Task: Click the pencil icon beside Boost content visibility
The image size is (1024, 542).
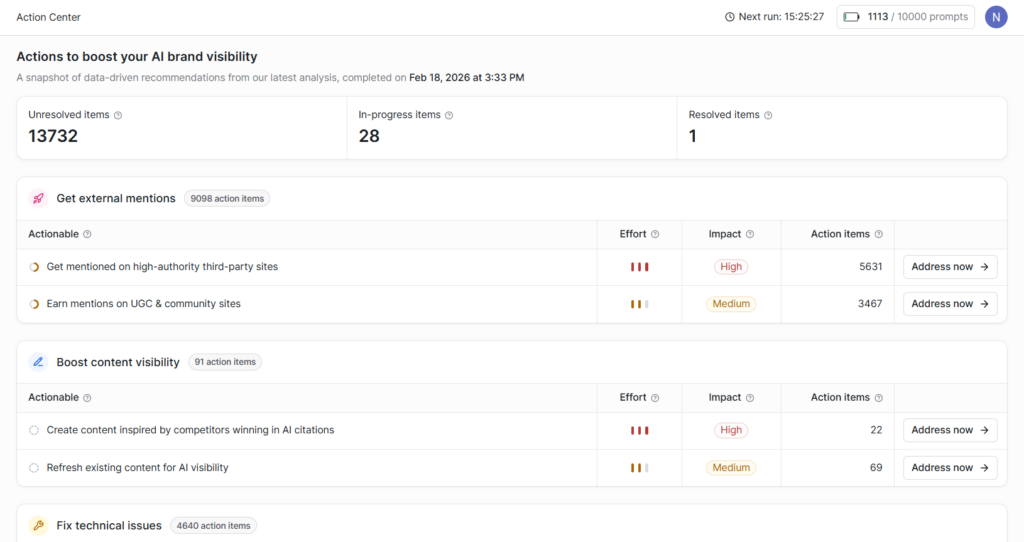Action: tap(38, 362)
